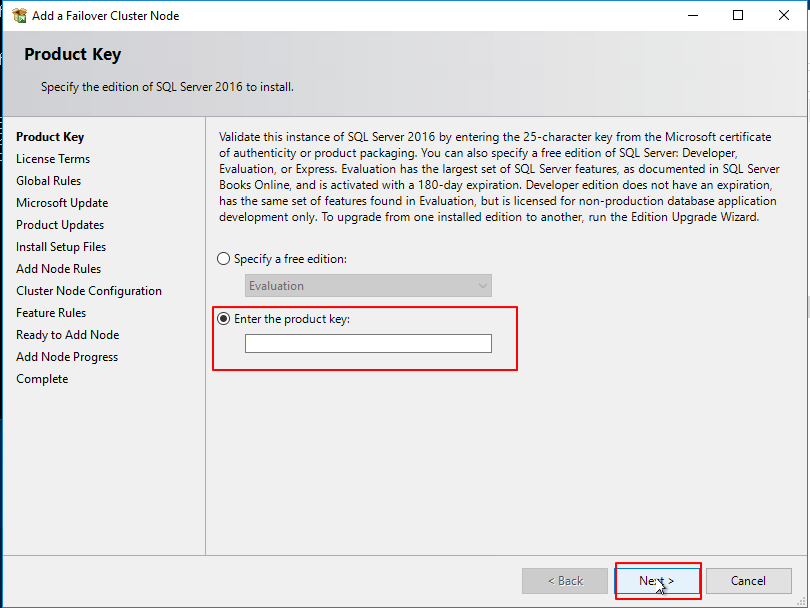
Task: Open the Evaluation edition dropdown
Action: pos(368,286)
